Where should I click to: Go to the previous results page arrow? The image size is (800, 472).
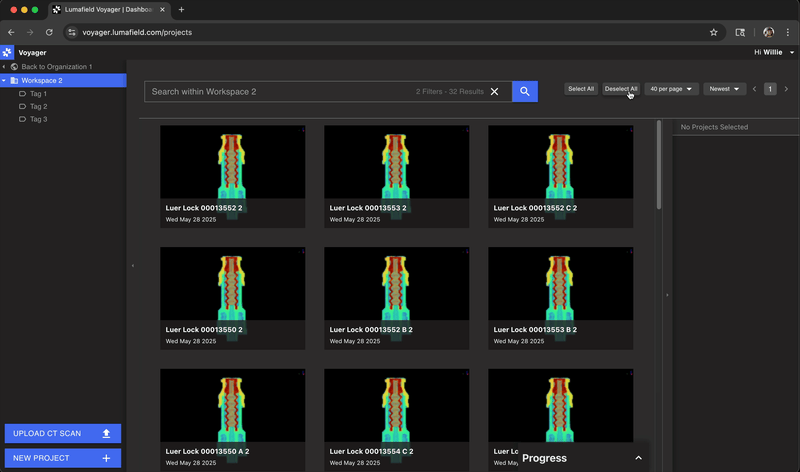click(x=755, y=89)
